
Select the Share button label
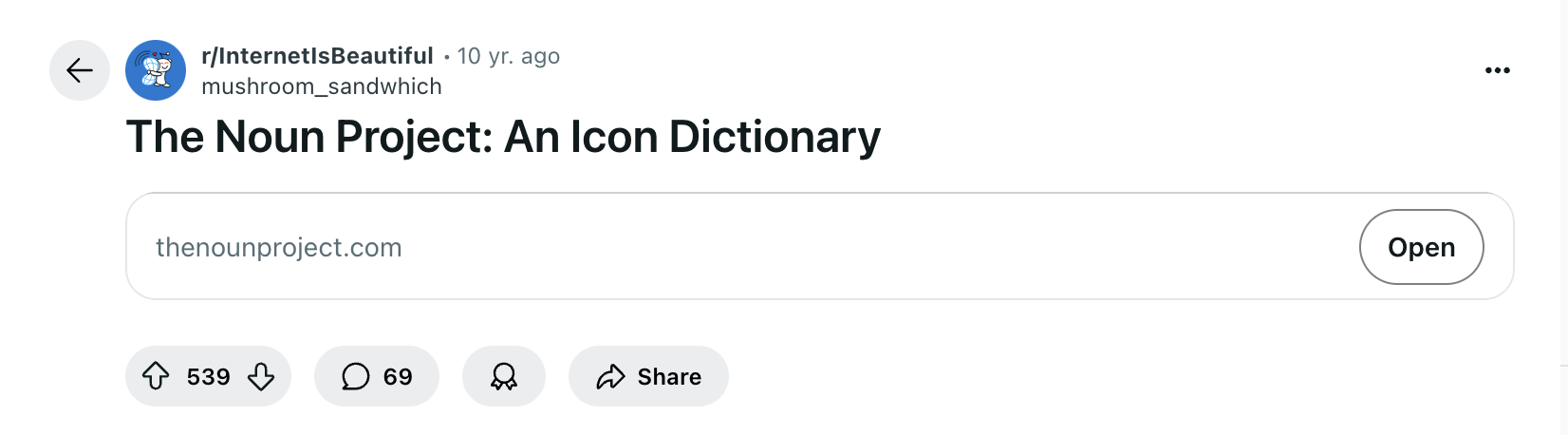coord(669,377)
